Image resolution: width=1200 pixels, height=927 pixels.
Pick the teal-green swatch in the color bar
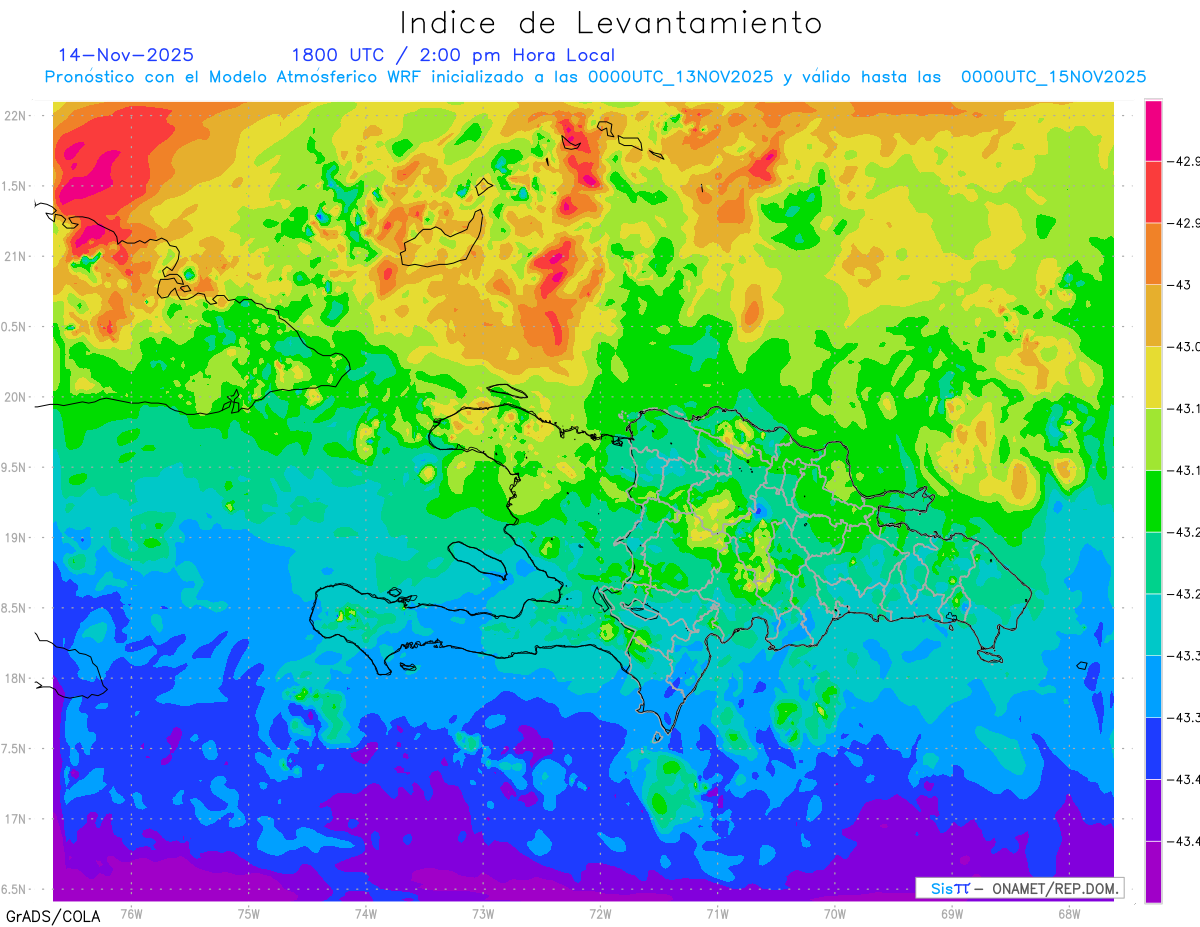pos(1153,563)
